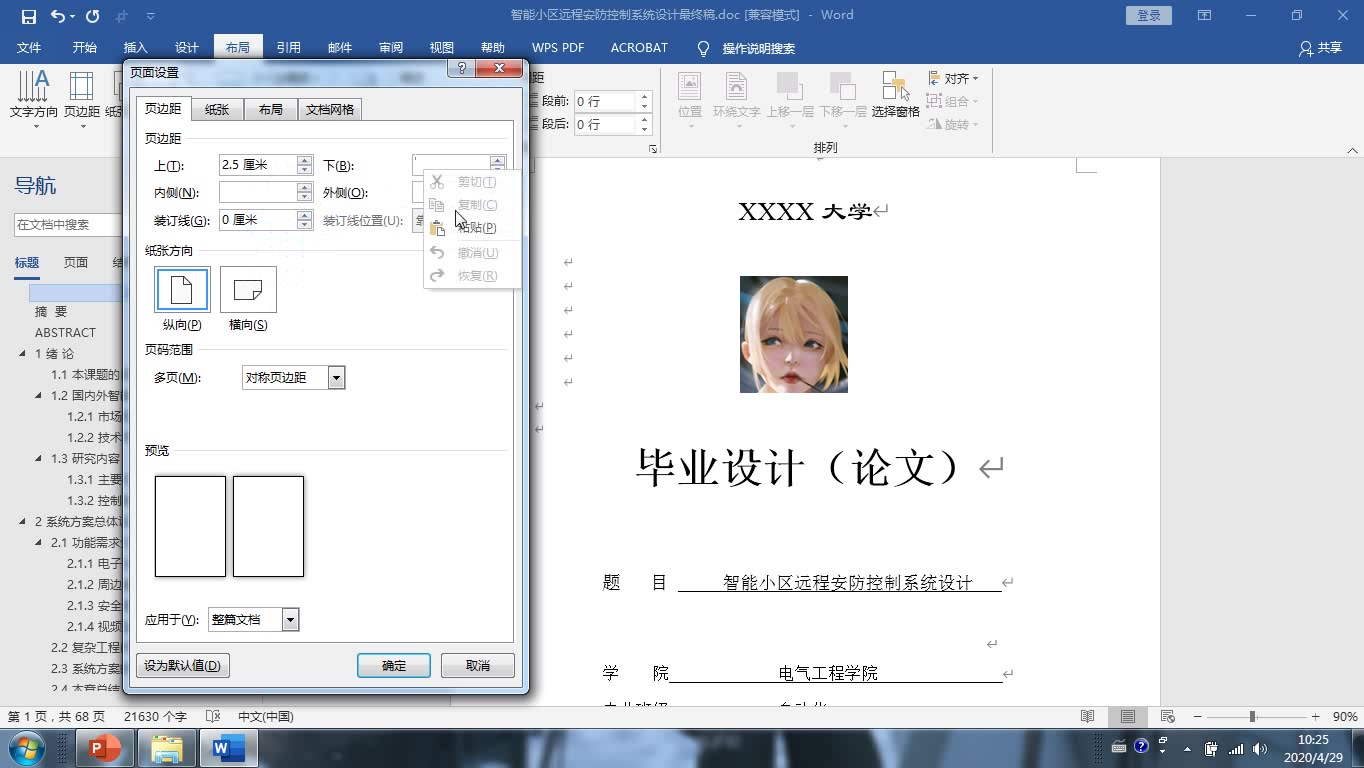Click zoom out minus button
Screen dimensions: 1364x768
[x=1196, y=716]
